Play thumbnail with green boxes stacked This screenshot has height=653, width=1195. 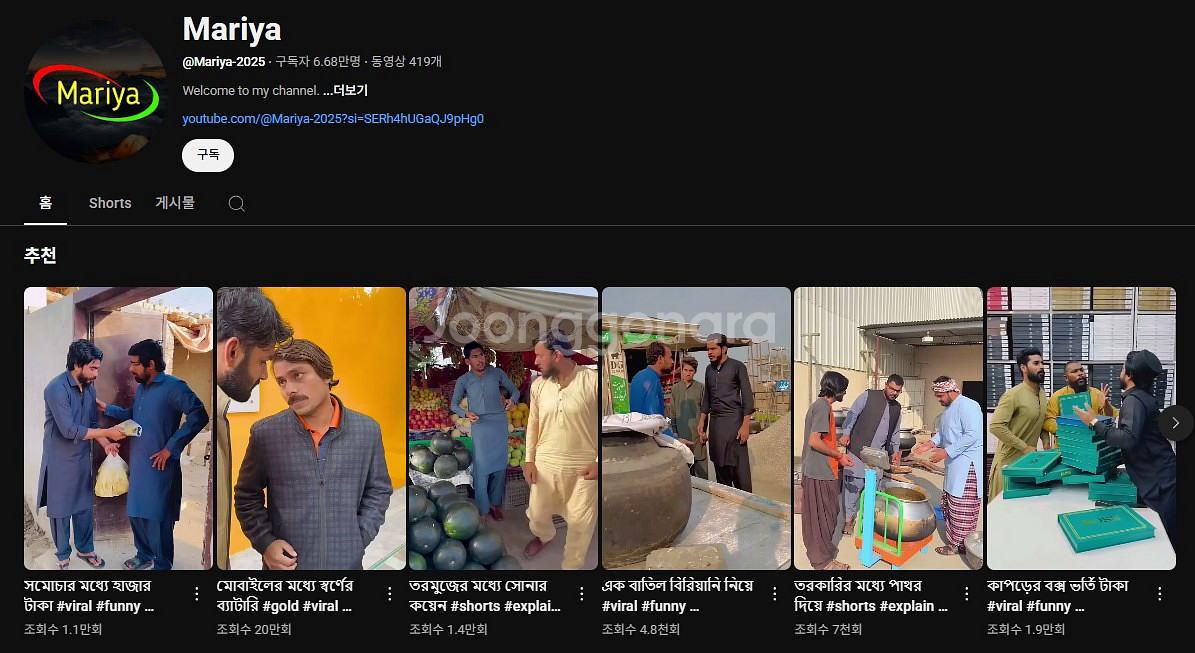pos(1081,428)
